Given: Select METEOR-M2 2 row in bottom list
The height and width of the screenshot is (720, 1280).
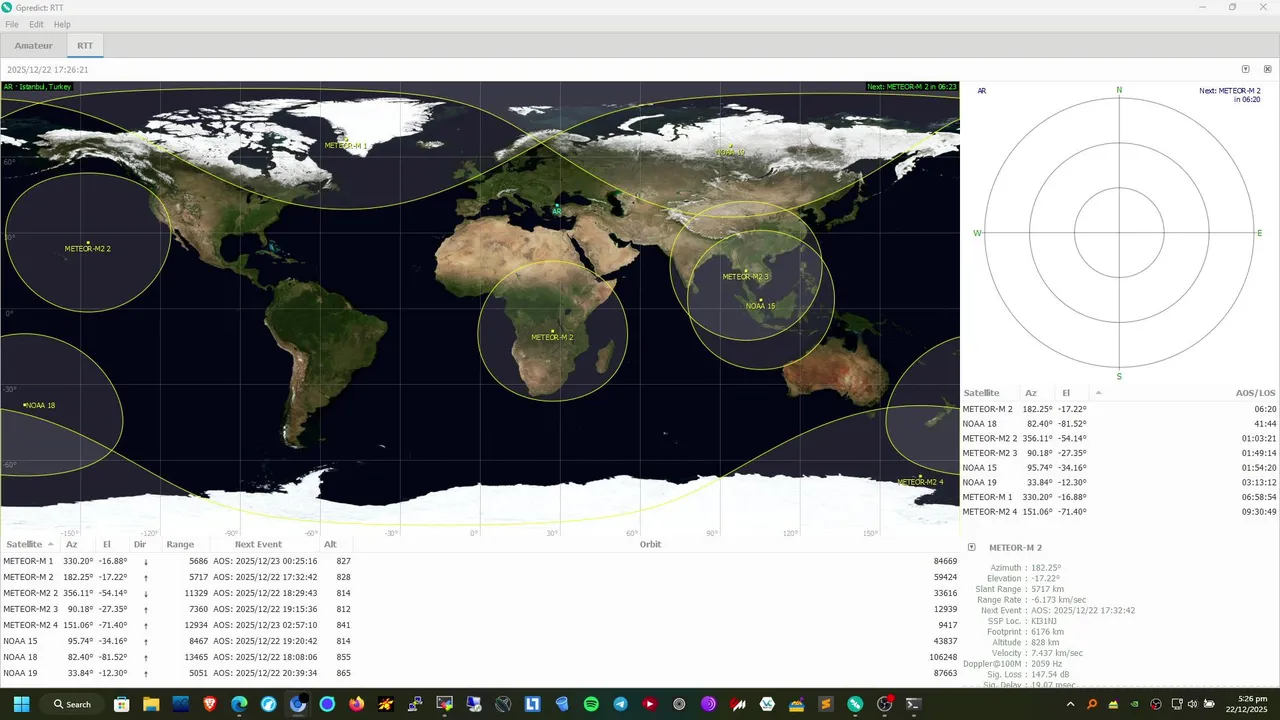Looking at the screenshot, I should [480, 593].
